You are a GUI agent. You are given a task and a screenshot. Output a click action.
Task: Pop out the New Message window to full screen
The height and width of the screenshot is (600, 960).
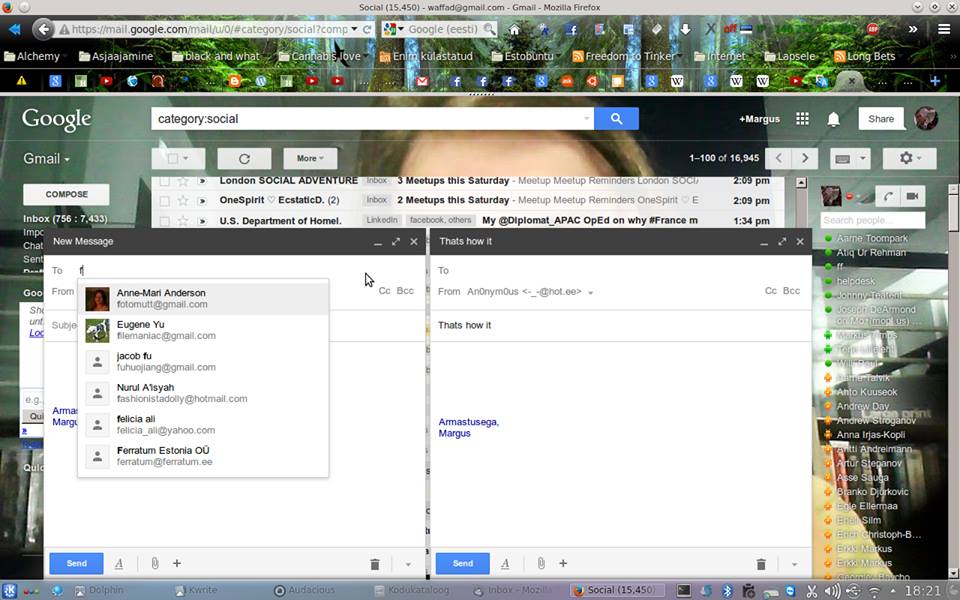[x=396, y=242]
